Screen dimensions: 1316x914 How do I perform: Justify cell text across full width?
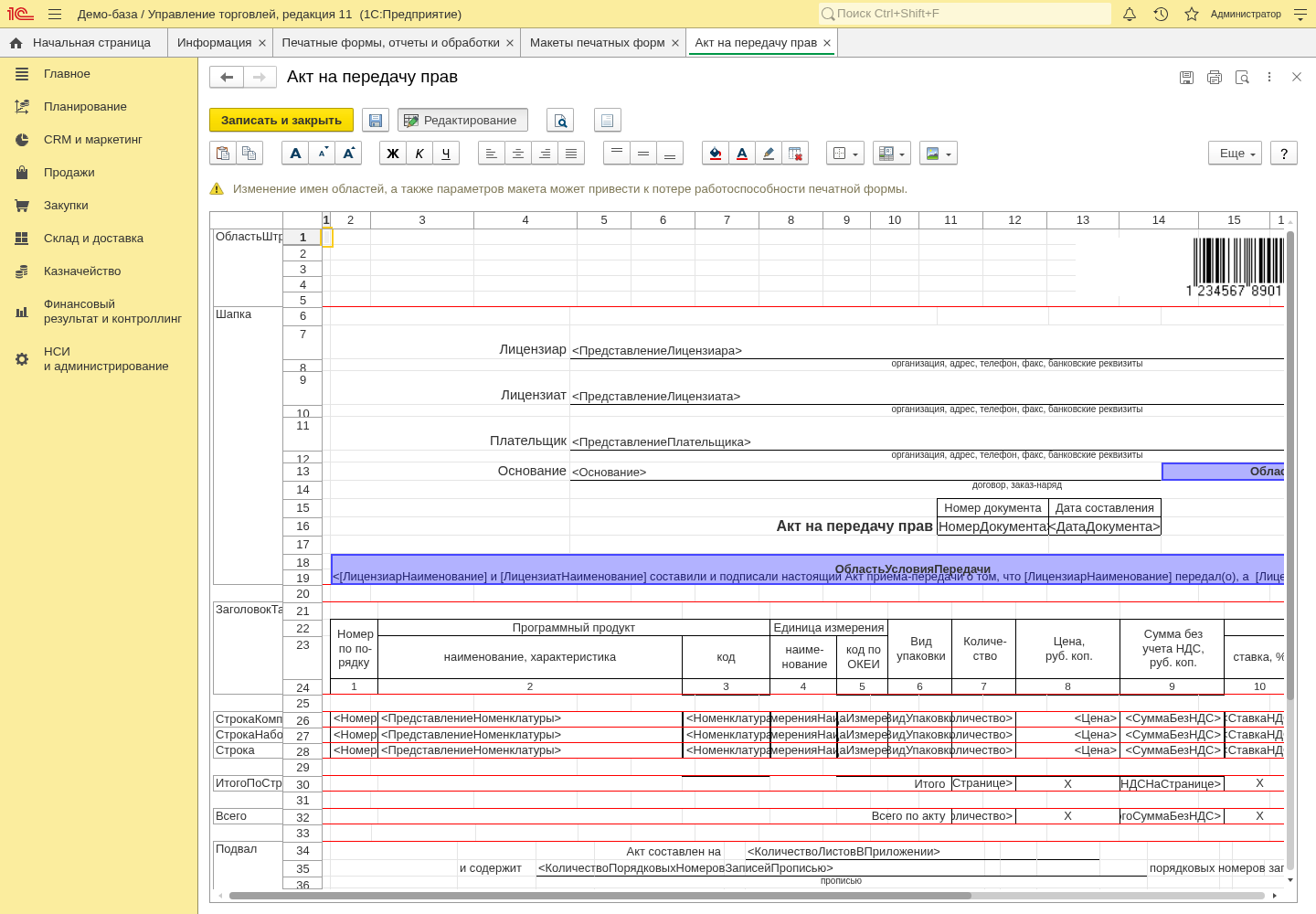pos(571,154)
